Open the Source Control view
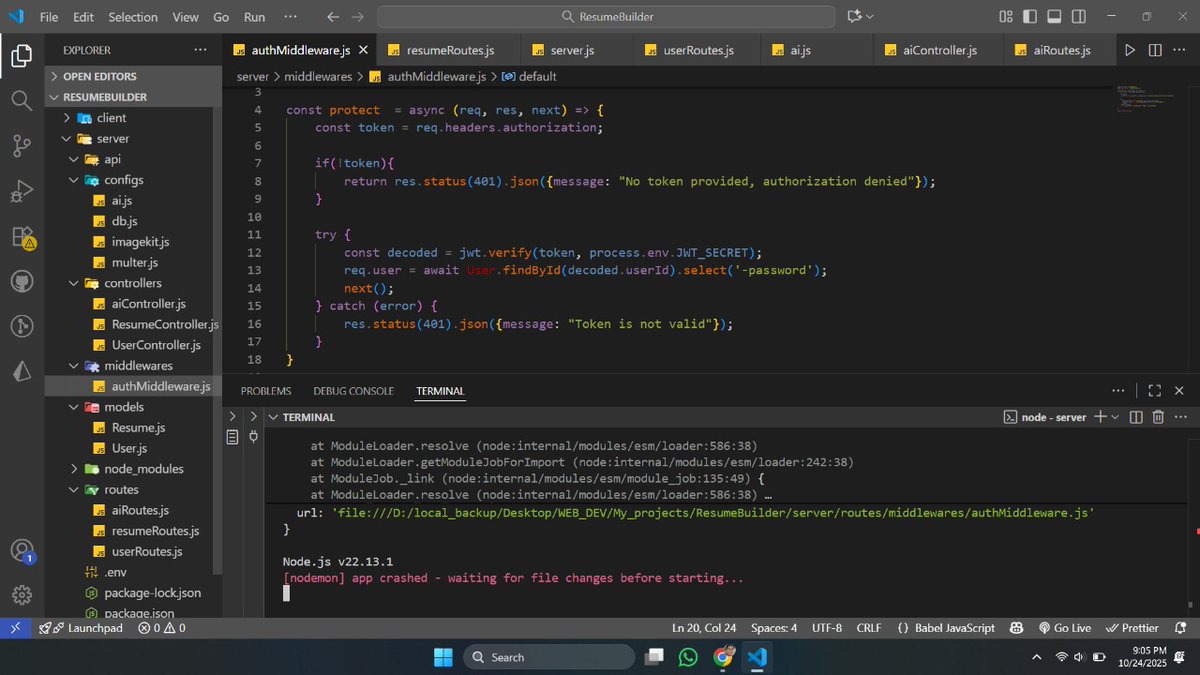 coord(21,146)
